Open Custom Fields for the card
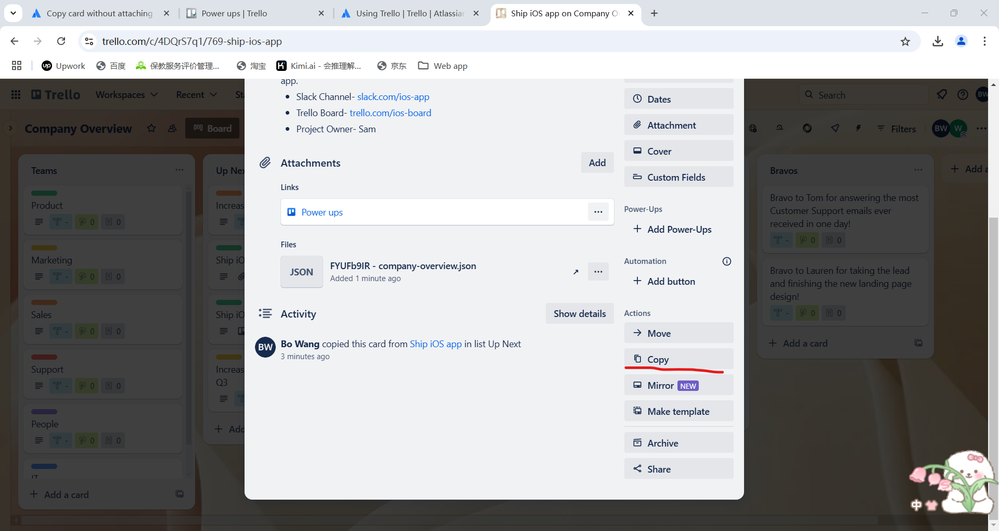The height and width of the screenshot is (531, 999). (679, 177)
